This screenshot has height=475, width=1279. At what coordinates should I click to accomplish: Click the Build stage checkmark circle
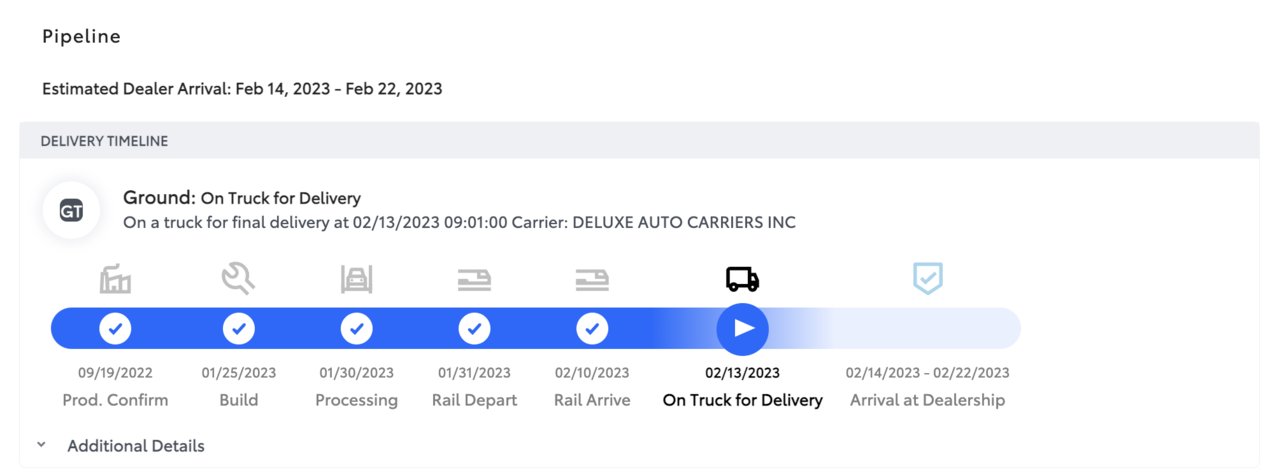click(x=238, y=328)
